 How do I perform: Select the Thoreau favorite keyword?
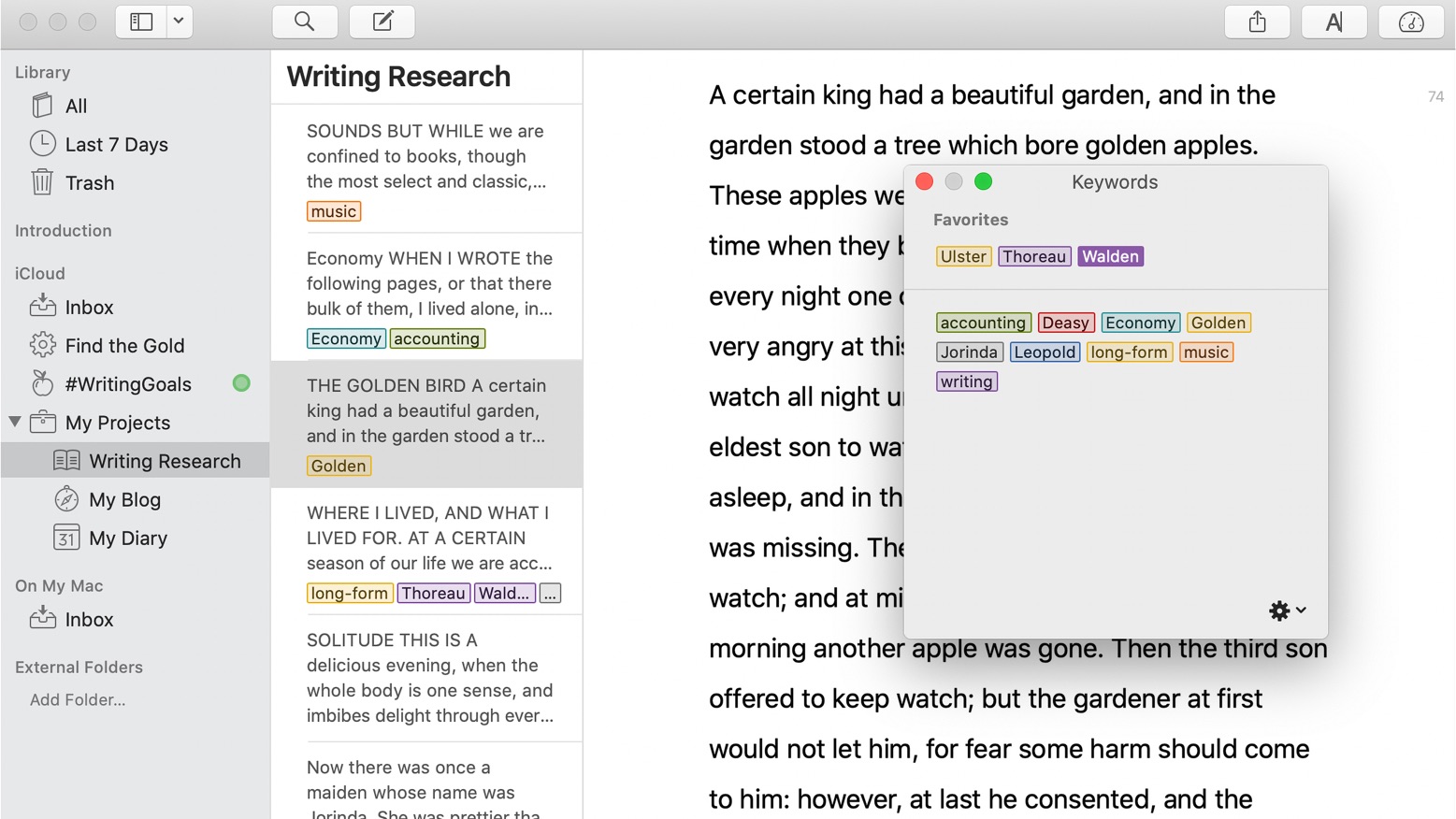1034,256
